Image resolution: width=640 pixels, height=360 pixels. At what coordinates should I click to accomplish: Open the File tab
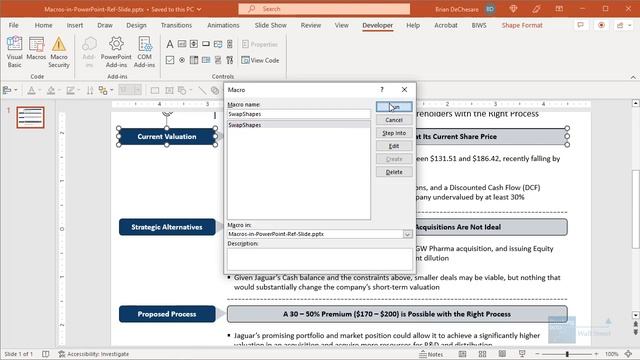click(13, 25)
